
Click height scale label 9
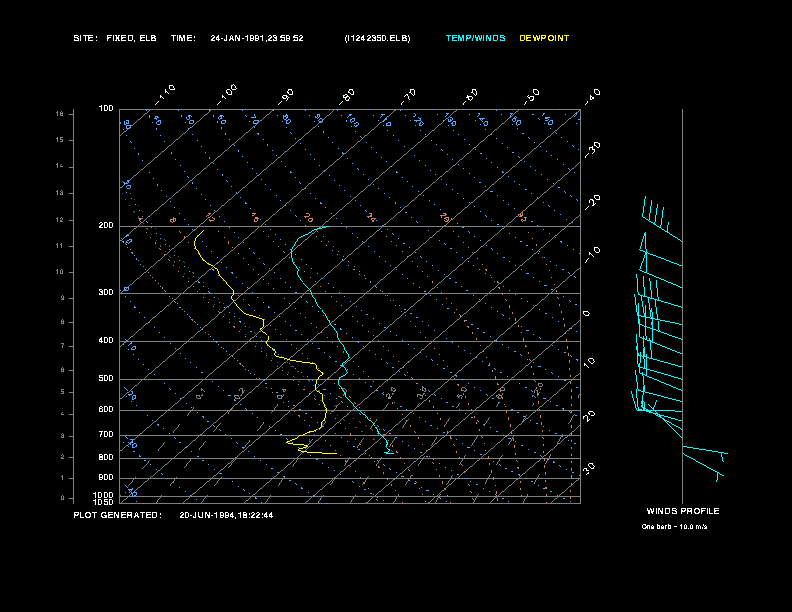(x=62, y=298)
